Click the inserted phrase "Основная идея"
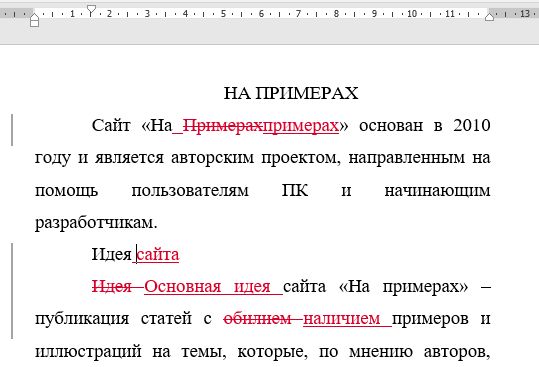The image size is (539, 367). (x=207, y=287)
